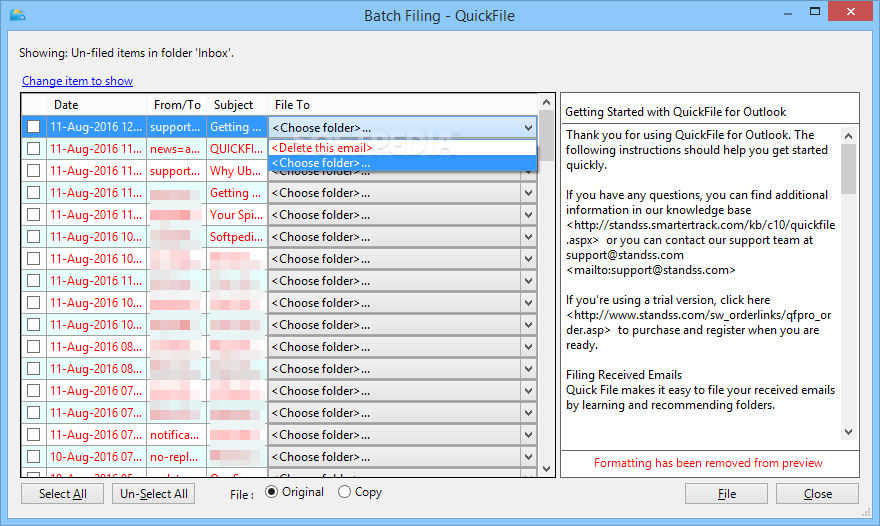Click the preview pane scrollbar thumb

tap(849, 169)
